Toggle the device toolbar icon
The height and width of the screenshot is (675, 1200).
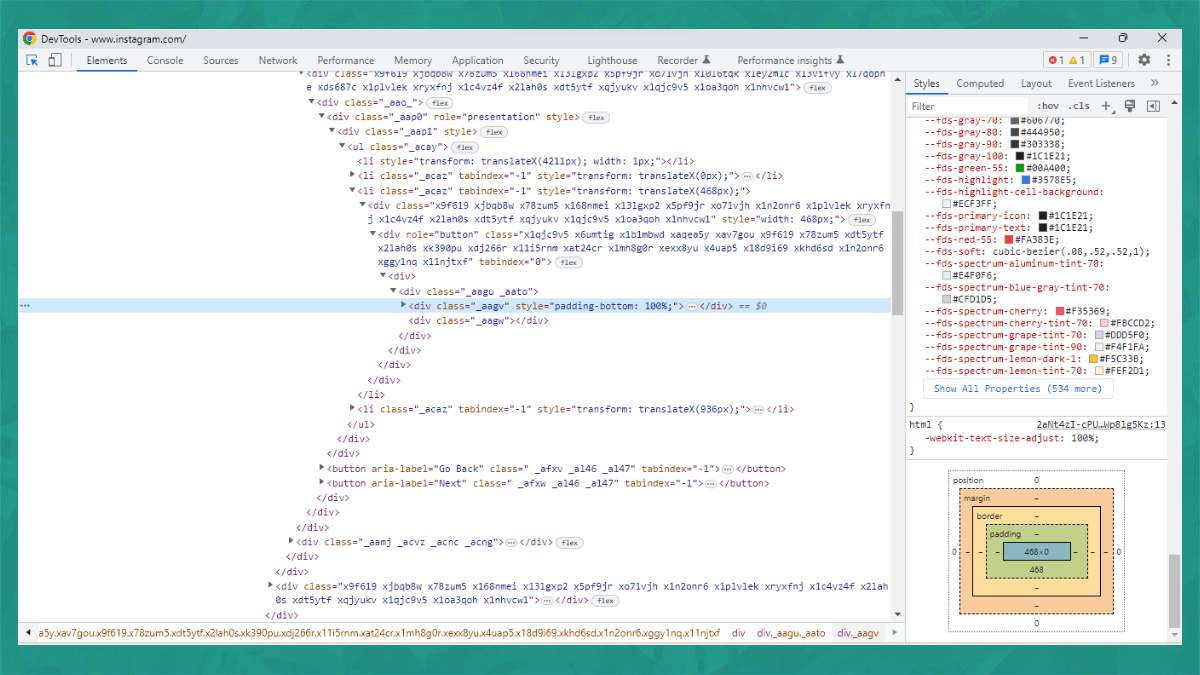click(x=54, y=60)
